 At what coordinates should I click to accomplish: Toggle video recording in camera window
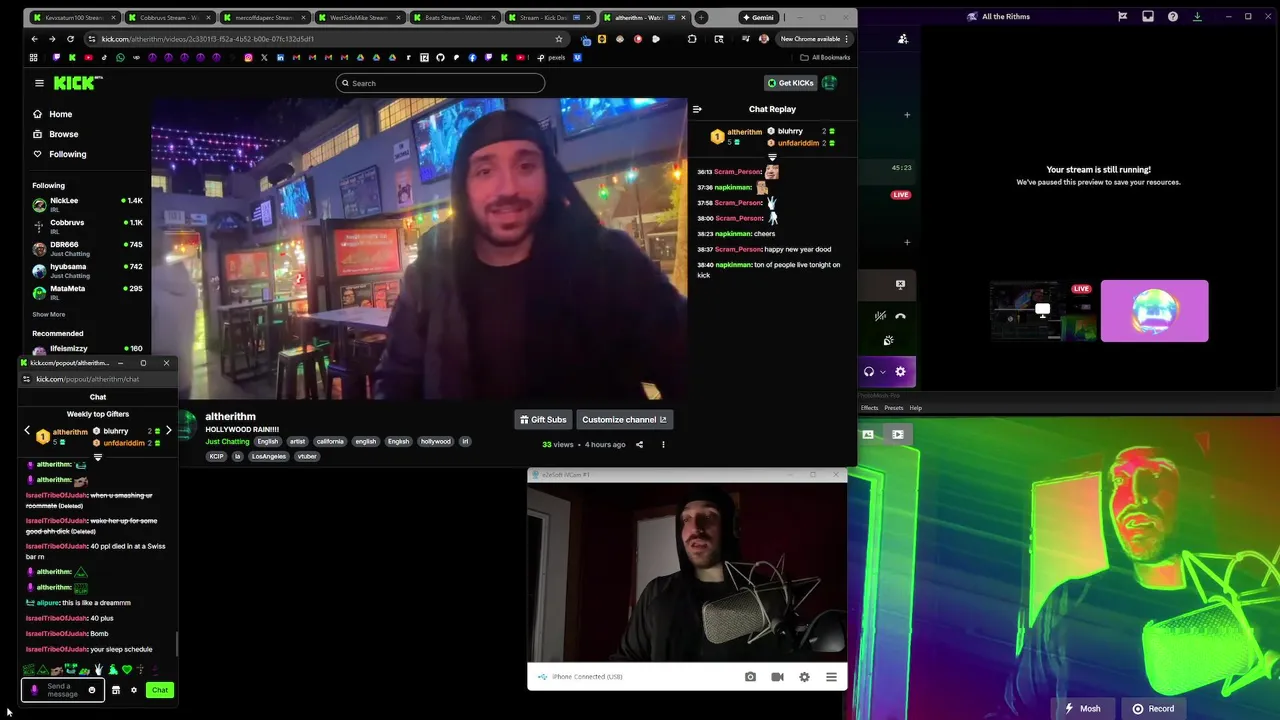click(777, 677)
